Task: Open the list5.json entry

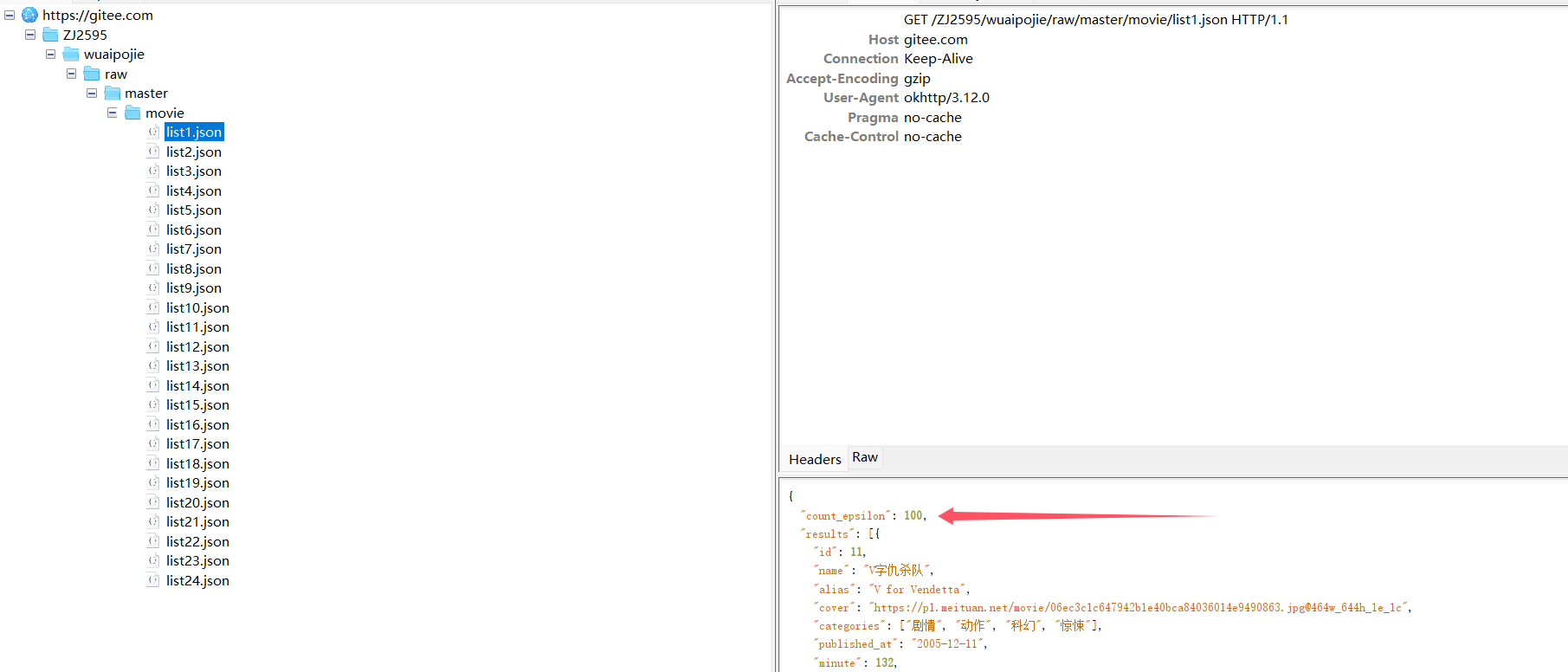Action: tap(194, 210)
